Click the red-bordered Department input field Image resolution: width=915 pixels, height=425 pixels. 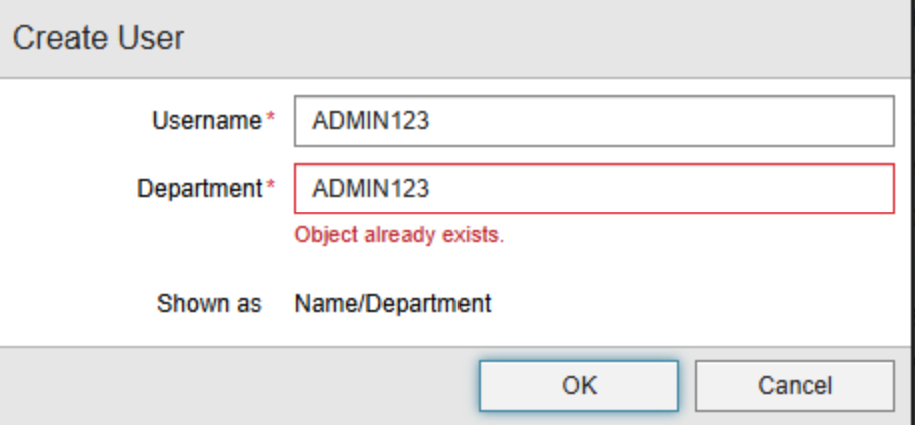593,188
